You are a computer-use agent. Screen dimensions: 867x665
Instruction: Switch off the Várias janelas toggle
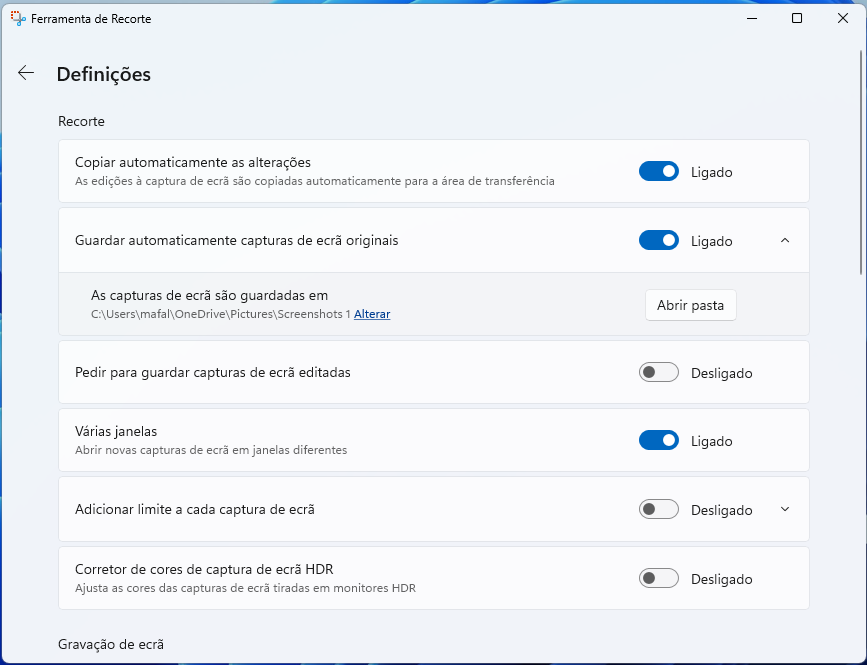pos(659,441)
